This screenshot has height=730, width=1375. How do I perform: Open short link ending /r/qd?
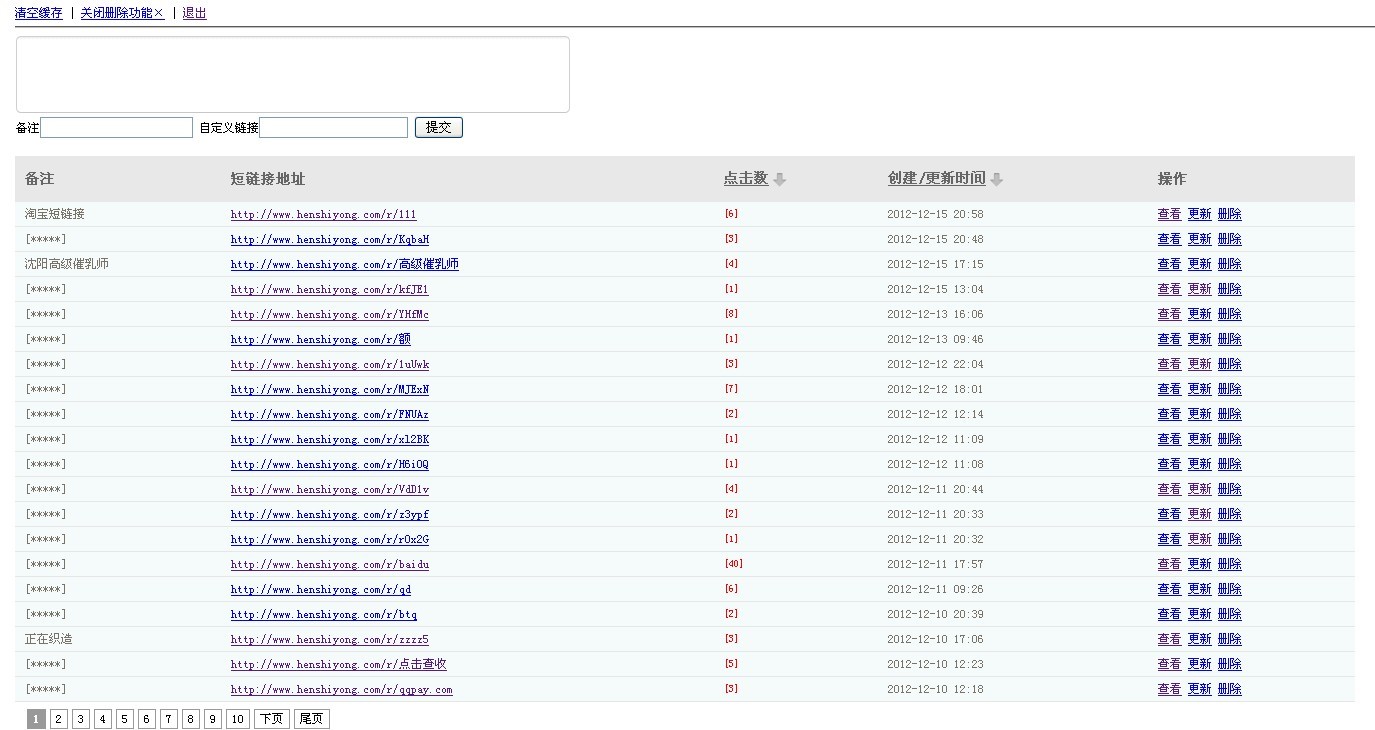point(321,589)
